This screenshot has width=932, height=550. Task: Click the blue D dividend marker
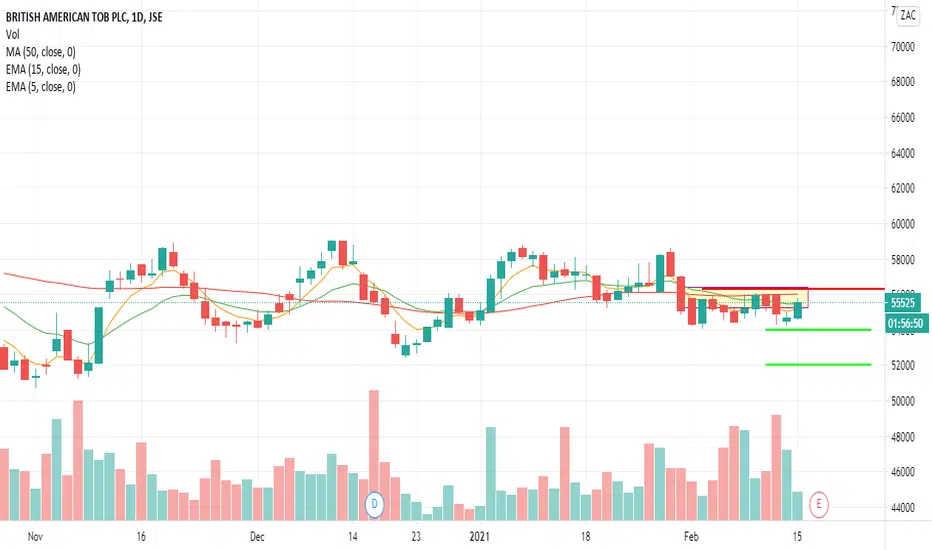(374, 504)
